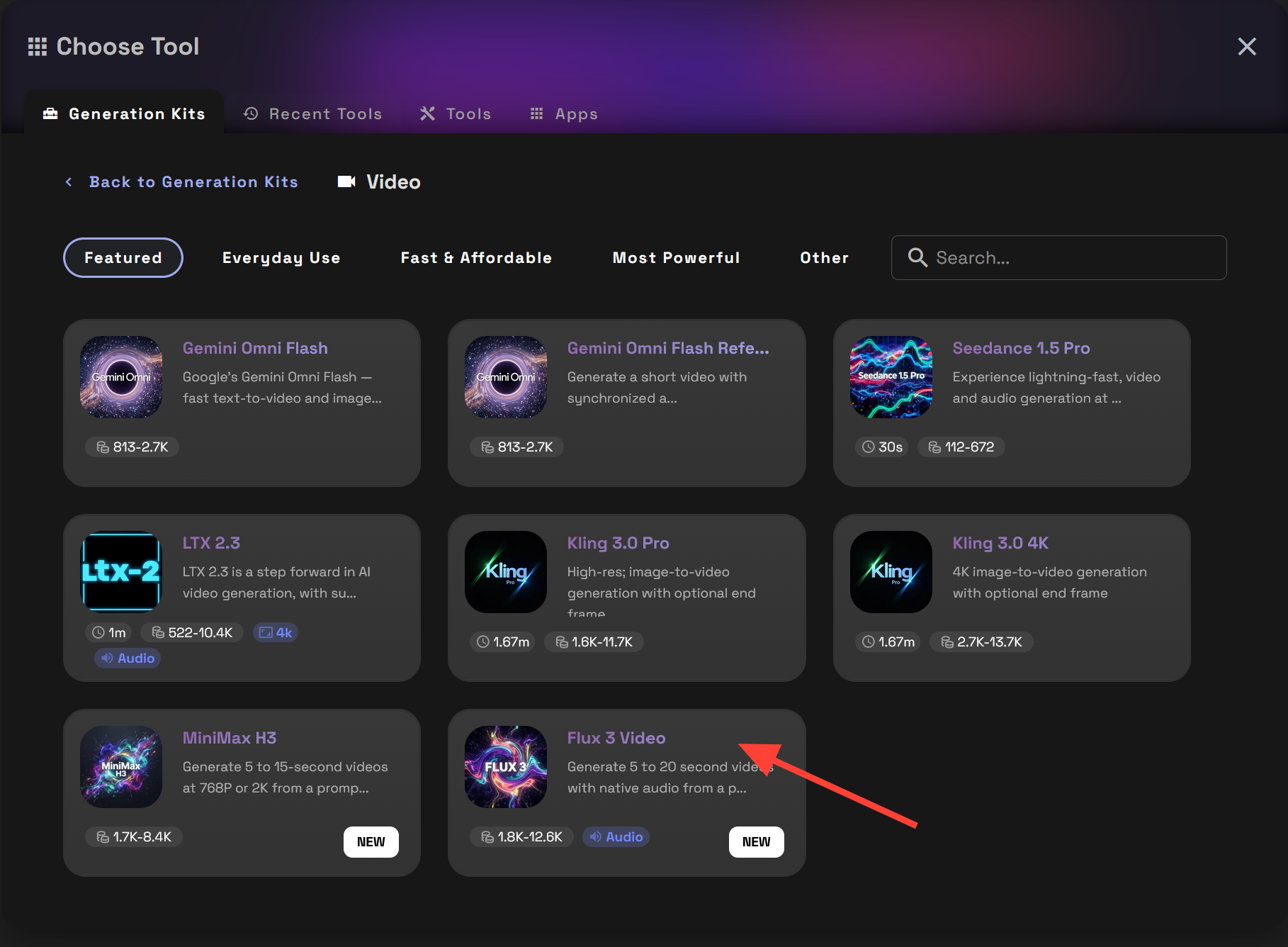
Task: Click the search magnifier icon
Action: (917, 257)
